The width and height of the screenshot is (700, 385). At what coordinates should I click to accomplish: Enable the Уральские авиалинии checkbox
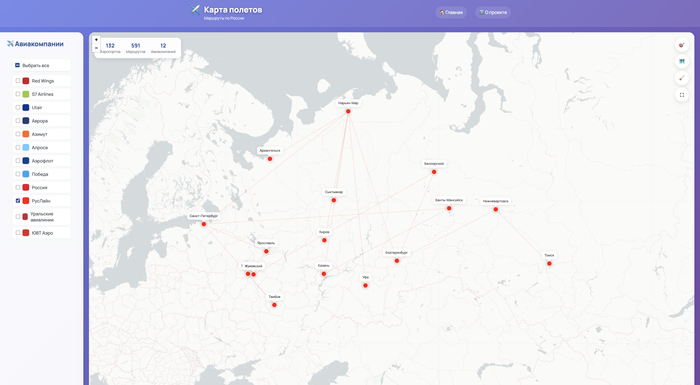tap(18, 217)
